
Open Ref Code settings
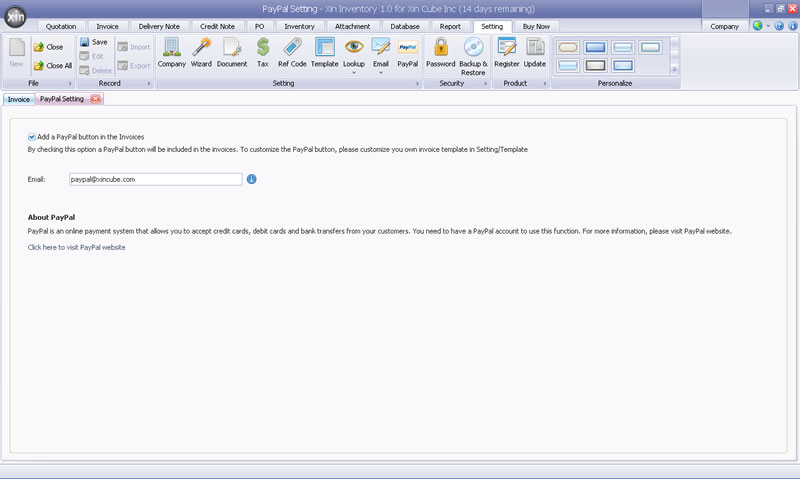[292, 53]
